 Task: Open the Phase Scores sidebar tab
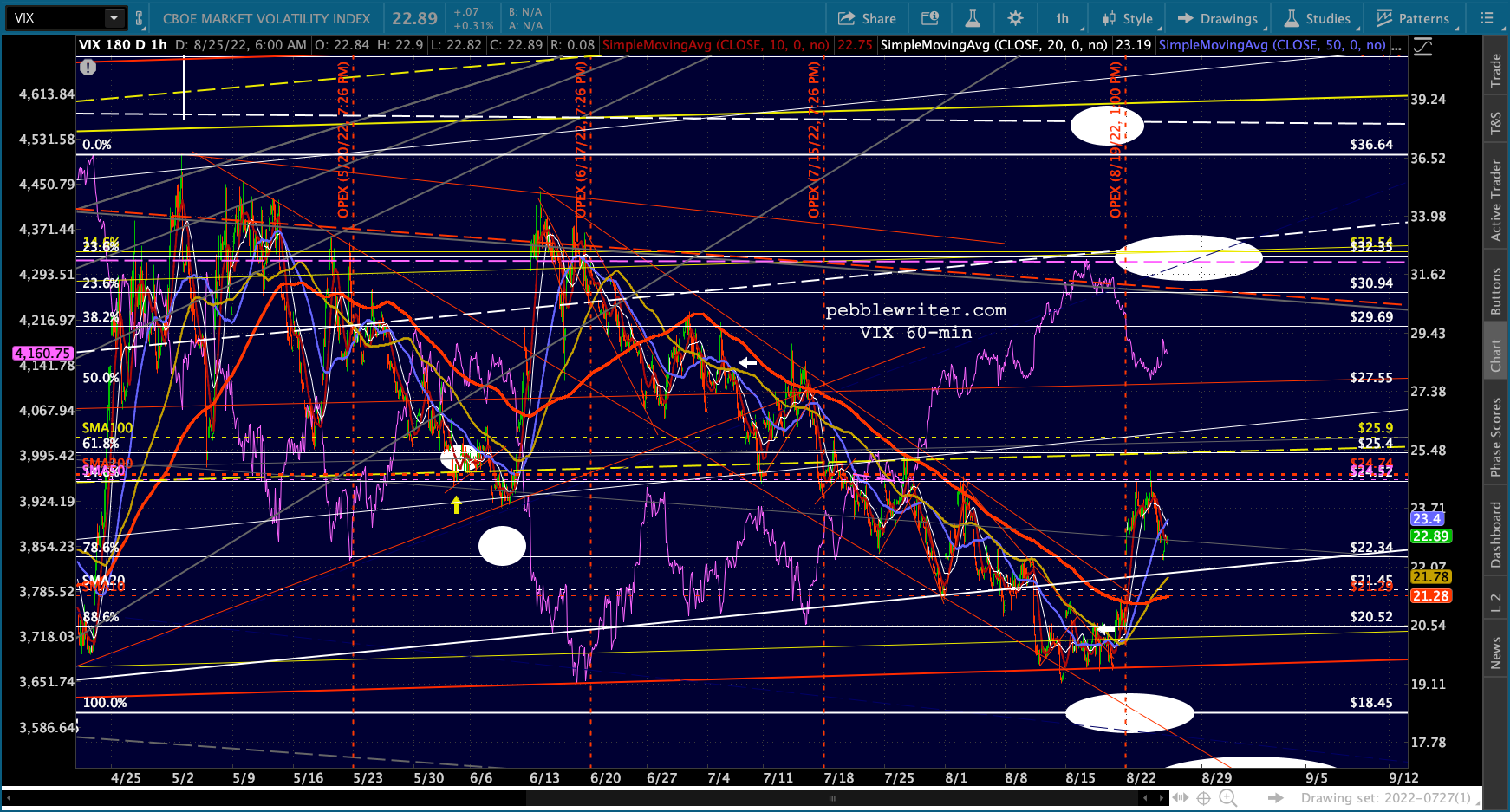1495,437
